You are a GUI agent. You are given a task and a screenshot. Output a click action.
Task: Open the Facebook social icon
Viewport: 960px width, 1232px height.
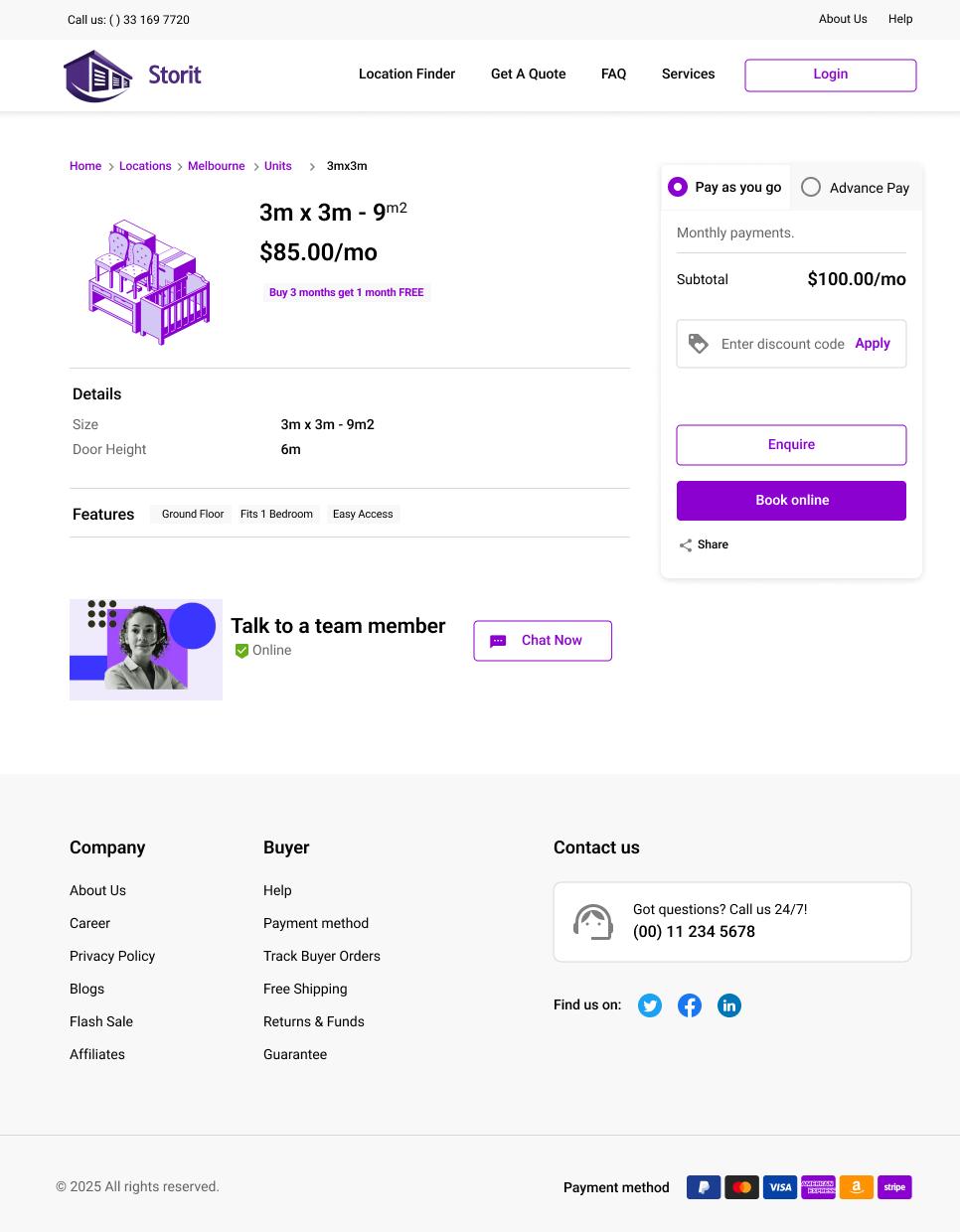(x=690, y=1005)
